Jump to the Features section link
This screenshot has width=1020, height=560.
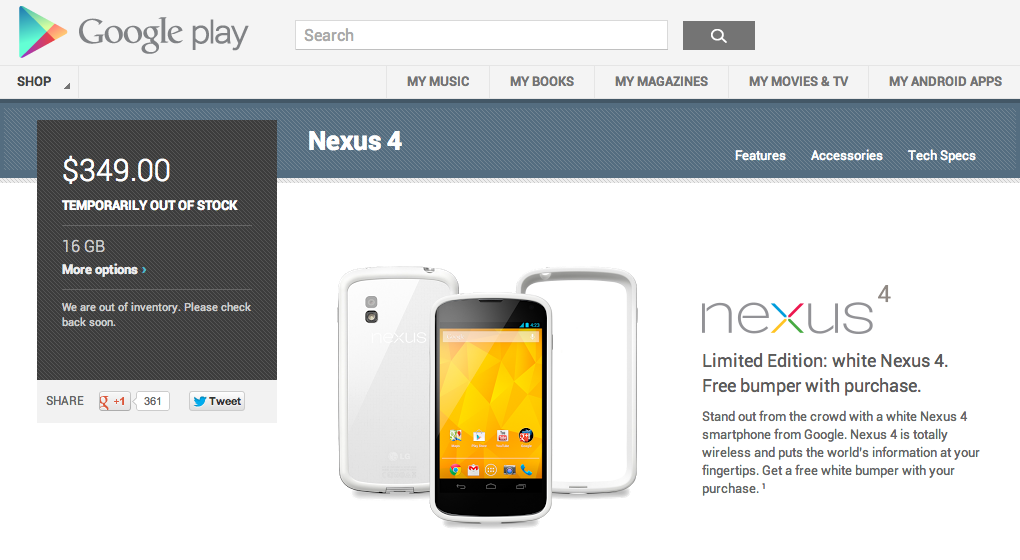760,155
